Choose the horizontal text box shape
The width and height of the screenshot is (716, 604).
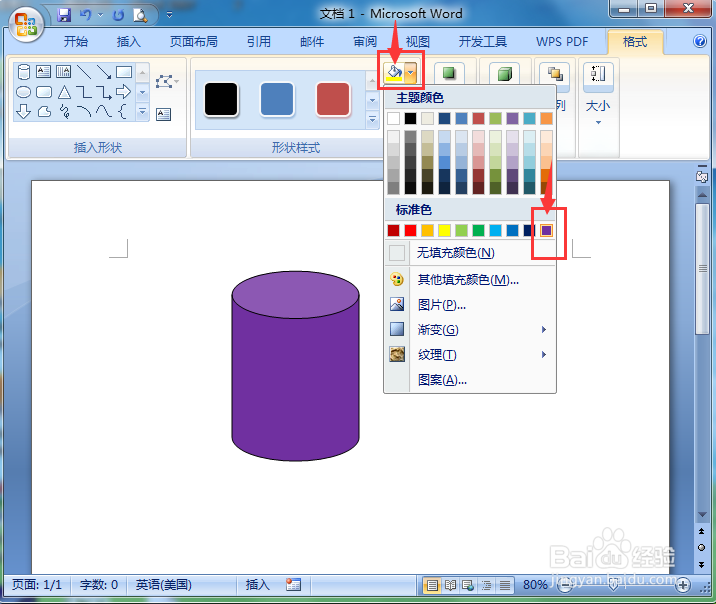(43, 71)
